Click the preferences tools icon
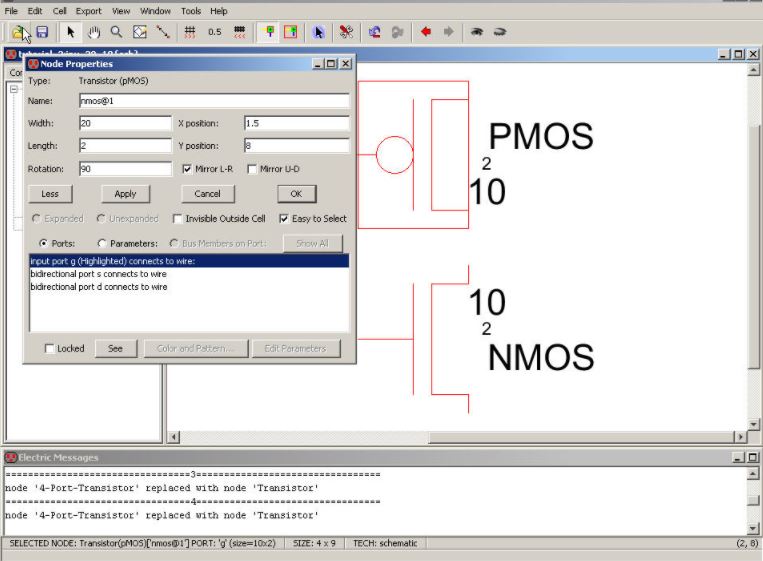 pos(346,32)
